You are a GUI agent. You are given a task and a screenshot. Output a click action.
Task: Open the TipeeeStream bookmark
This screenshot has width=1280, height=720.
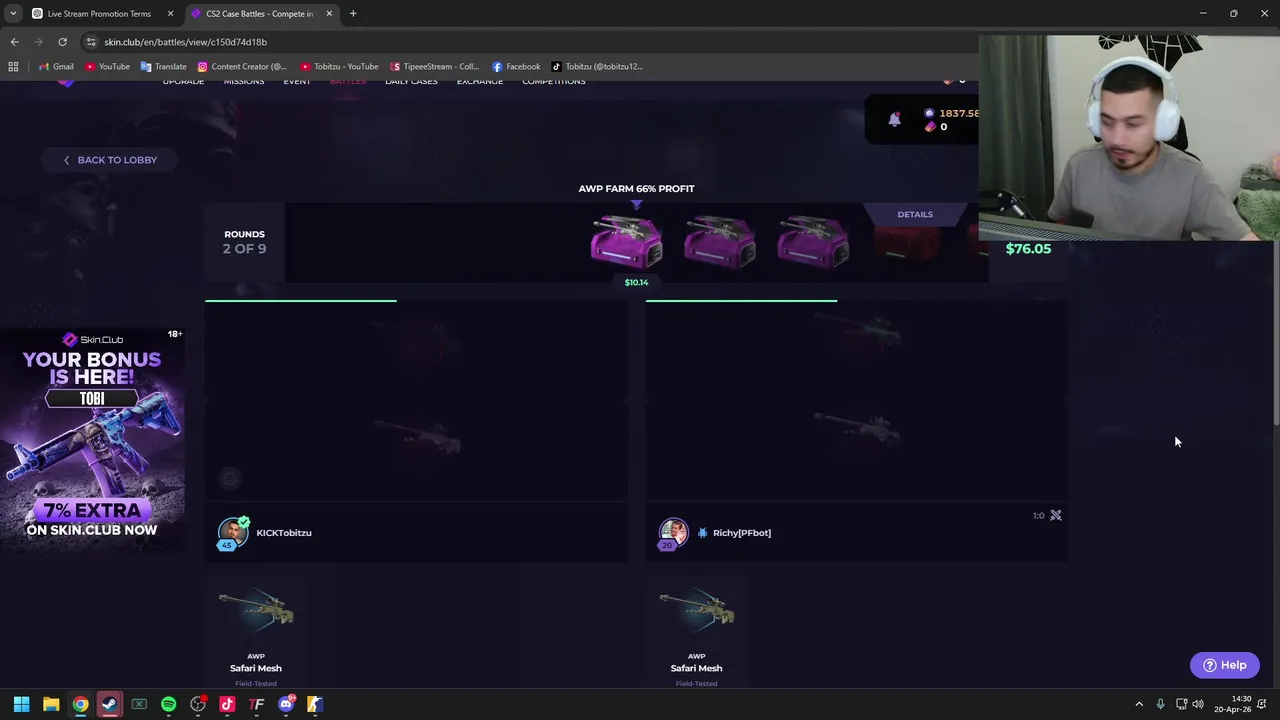pyautogui.click(x=435, y=66)
